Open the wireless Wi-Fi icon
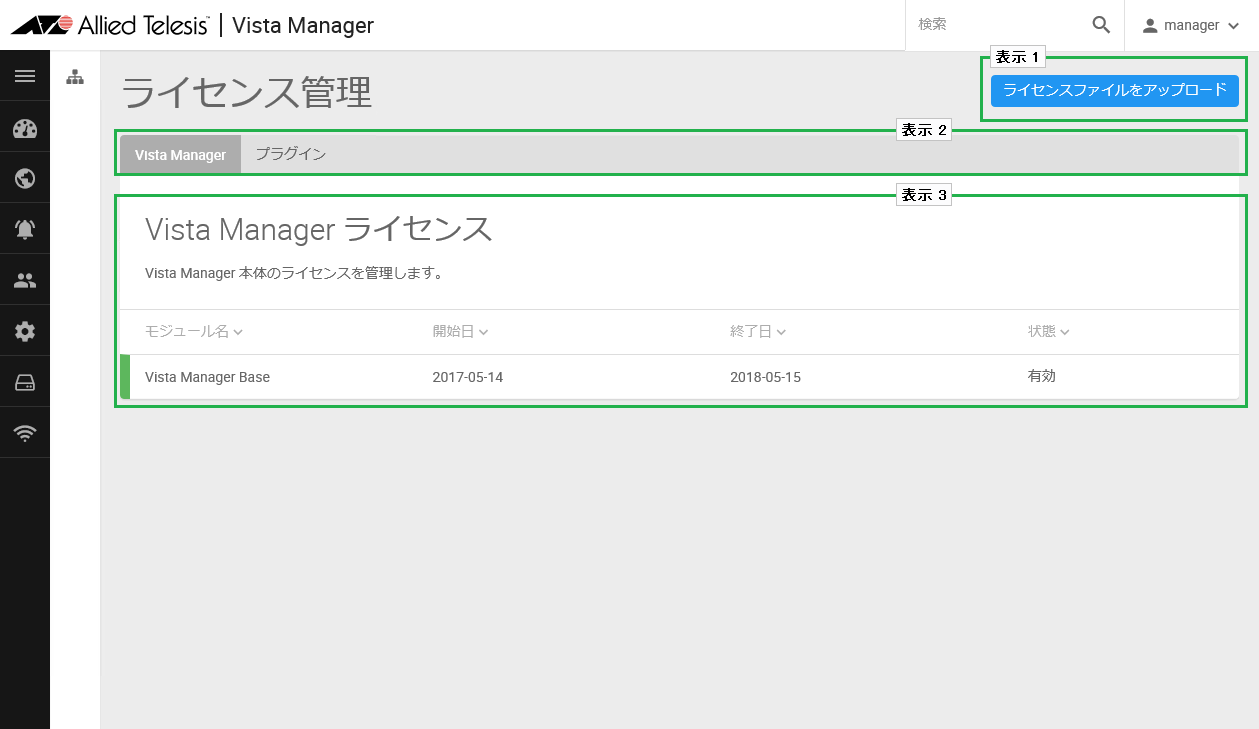Image resolution: width=1259 pixels, height=729 pixels. click(25, 433)
